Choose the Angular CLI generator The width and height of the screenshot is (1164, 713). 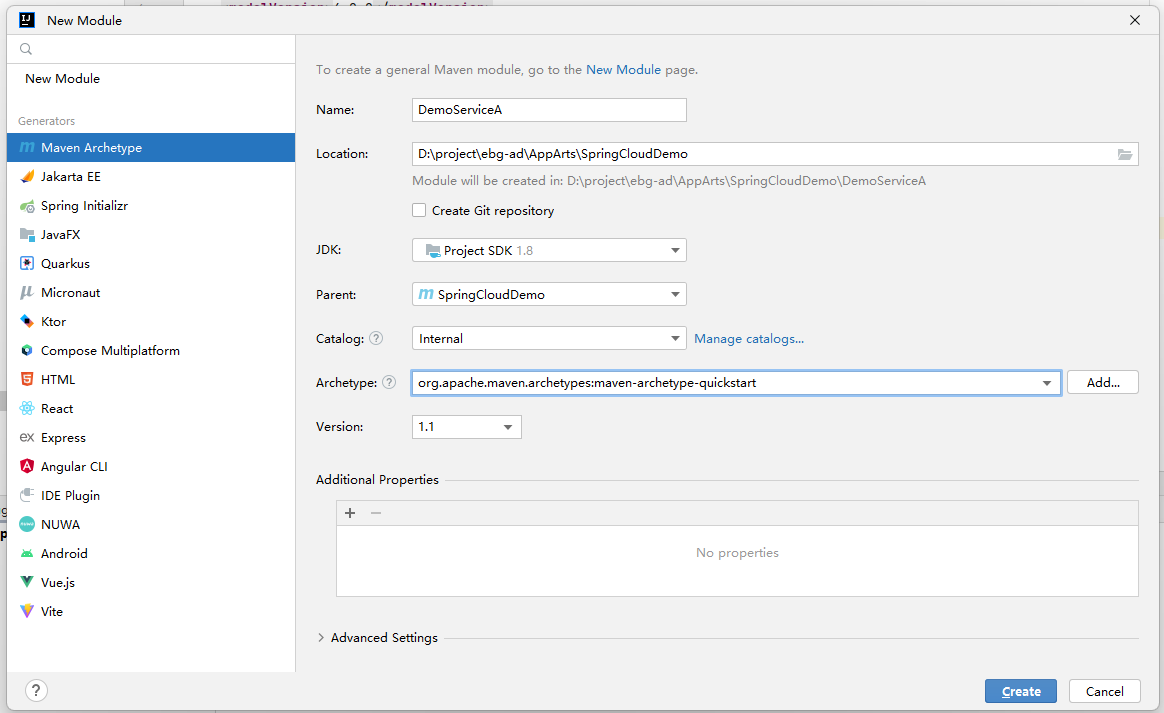tap(73, 467)
